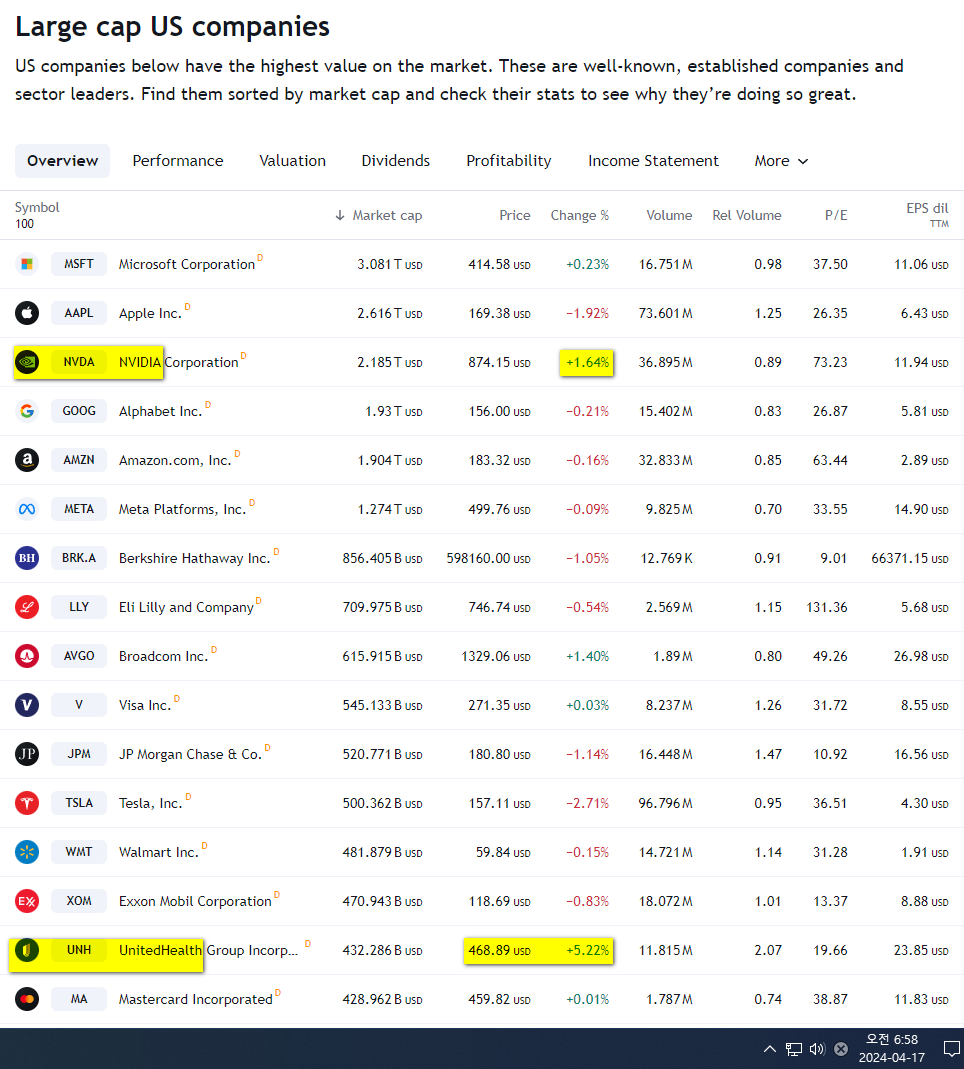Click the Alphabet Google logo icon
This screenshot has height=1069, width=964.
point(27,411)
